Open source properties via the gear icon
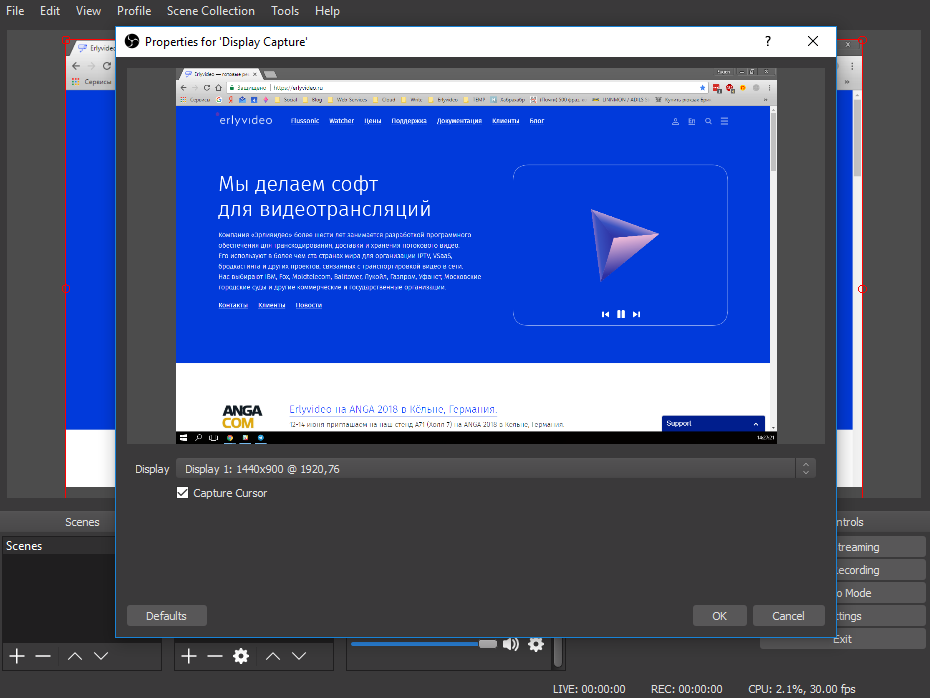The image size is (930, 698). 241,656
